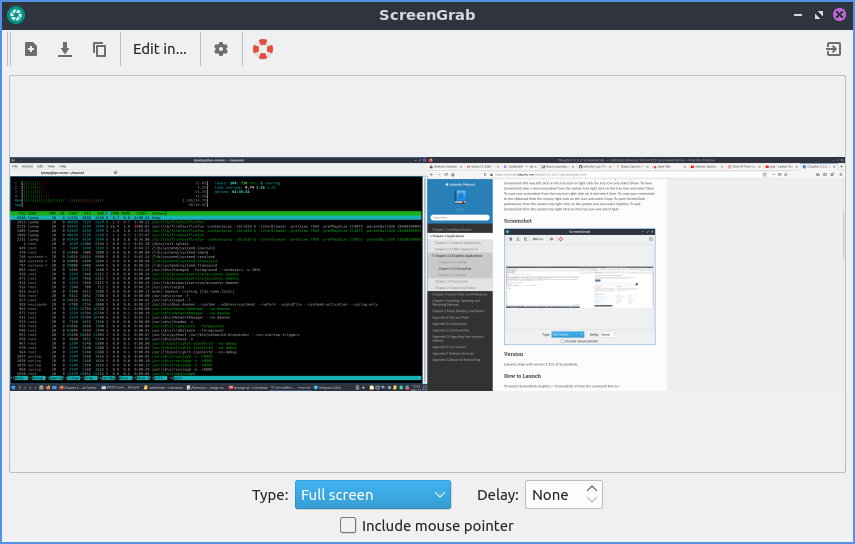This screenshot has width=855, height=544.
Task: Enable the Include mouse pointer checkbox
Action: point(348,525)
